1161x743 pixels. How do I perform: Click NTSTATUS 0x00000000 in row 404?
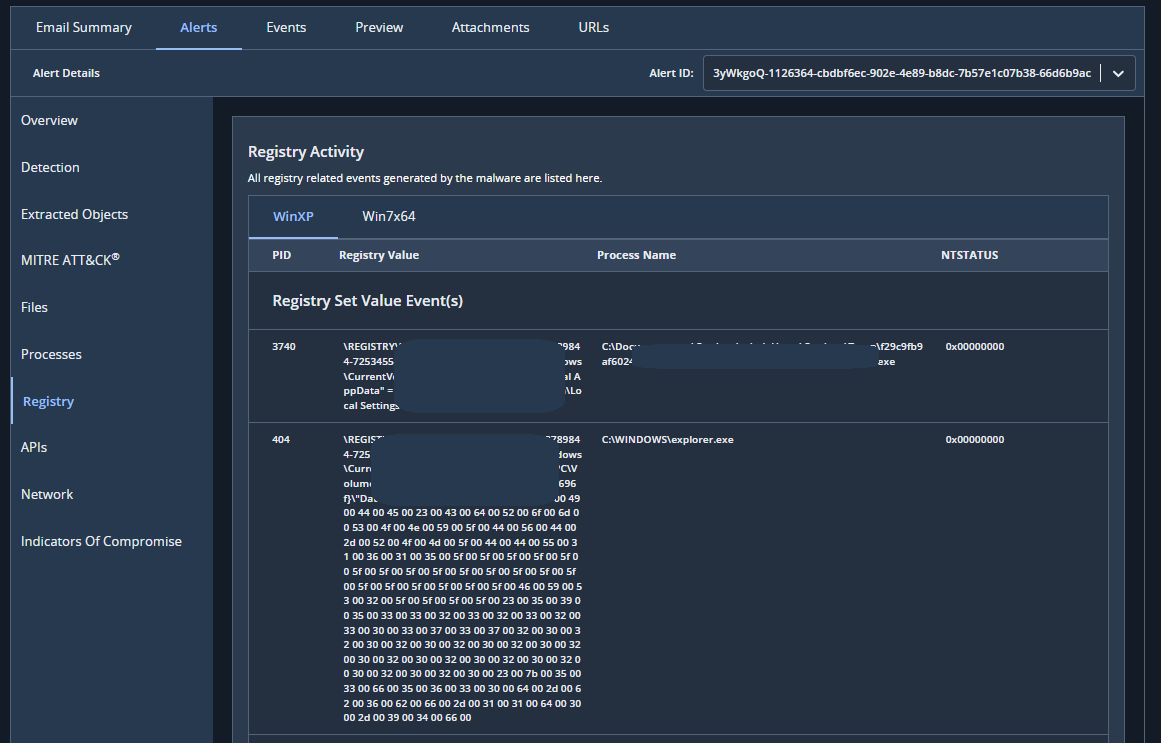click(974, 439)
